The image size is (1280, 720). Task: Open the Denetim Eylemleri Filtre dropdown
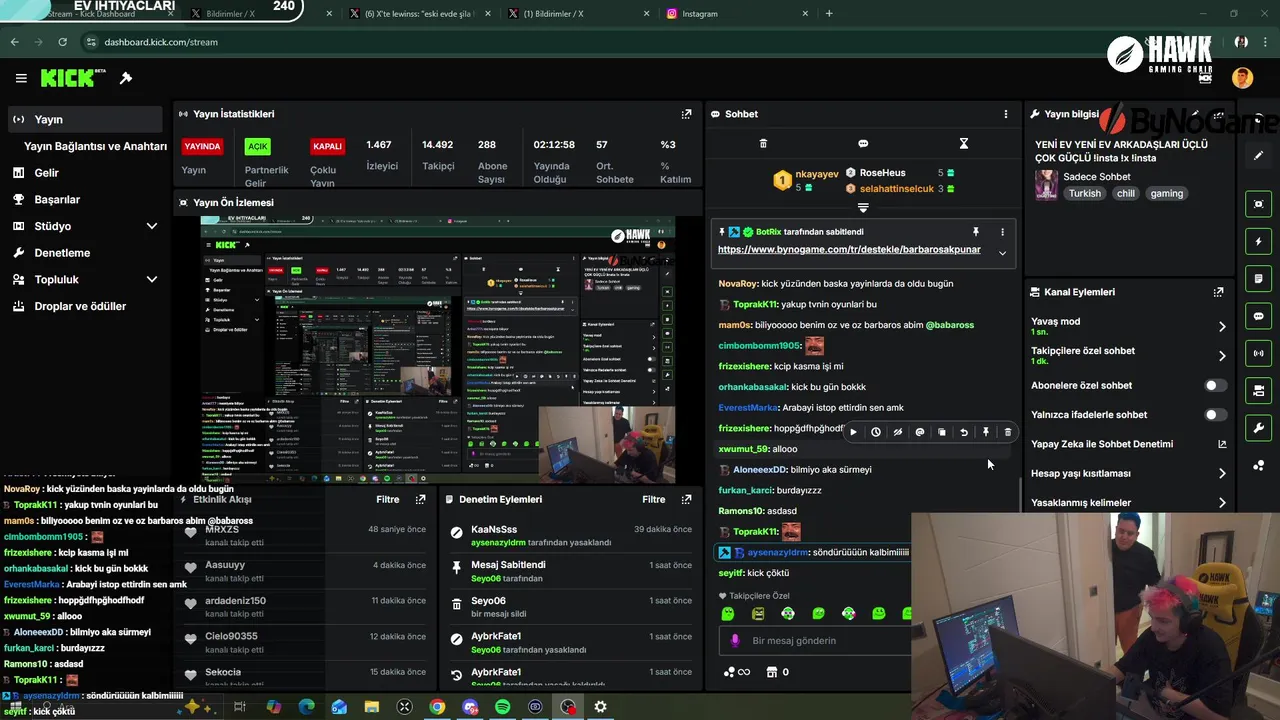653,499
